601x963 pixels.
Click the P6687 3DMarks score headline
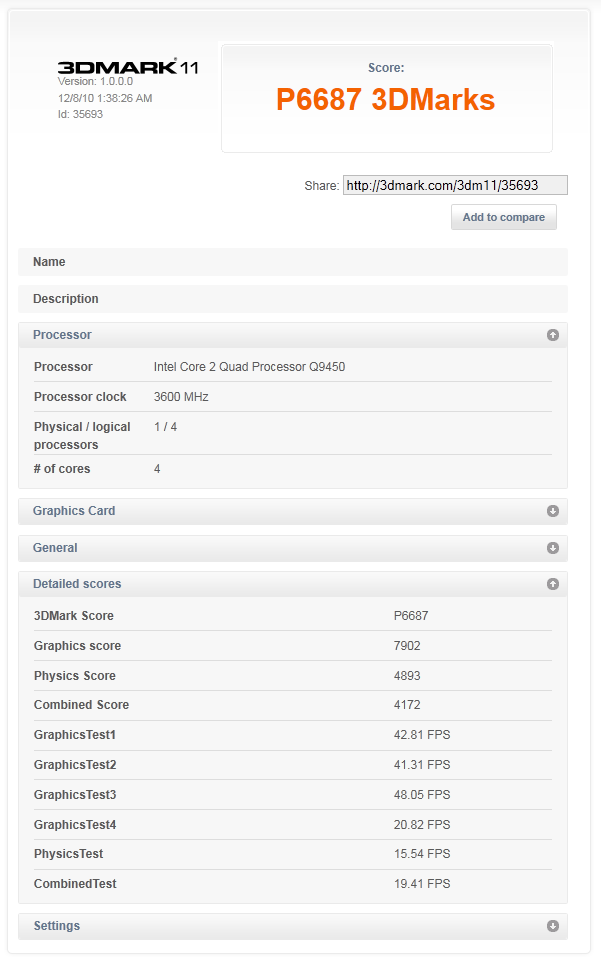pos(386,99)
